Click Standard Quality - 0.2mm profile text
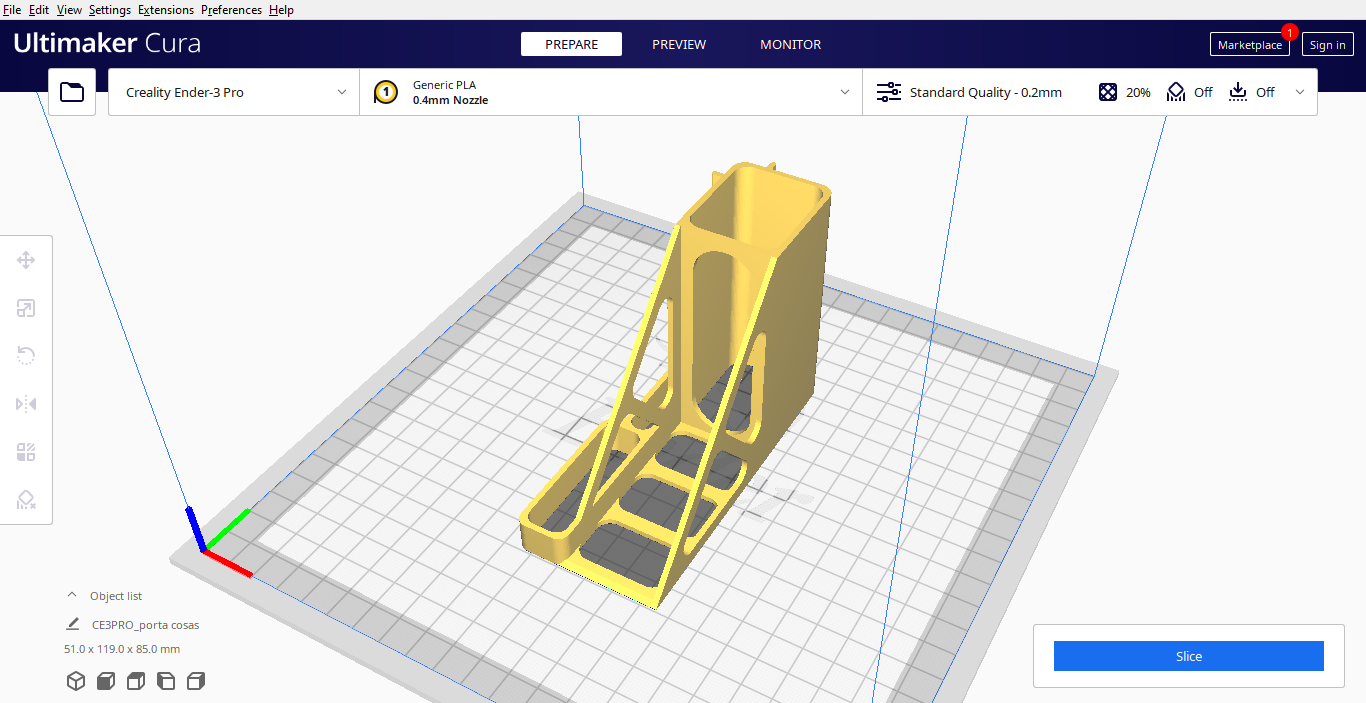This screenshot has width=1366, height=703. [985, 92]
